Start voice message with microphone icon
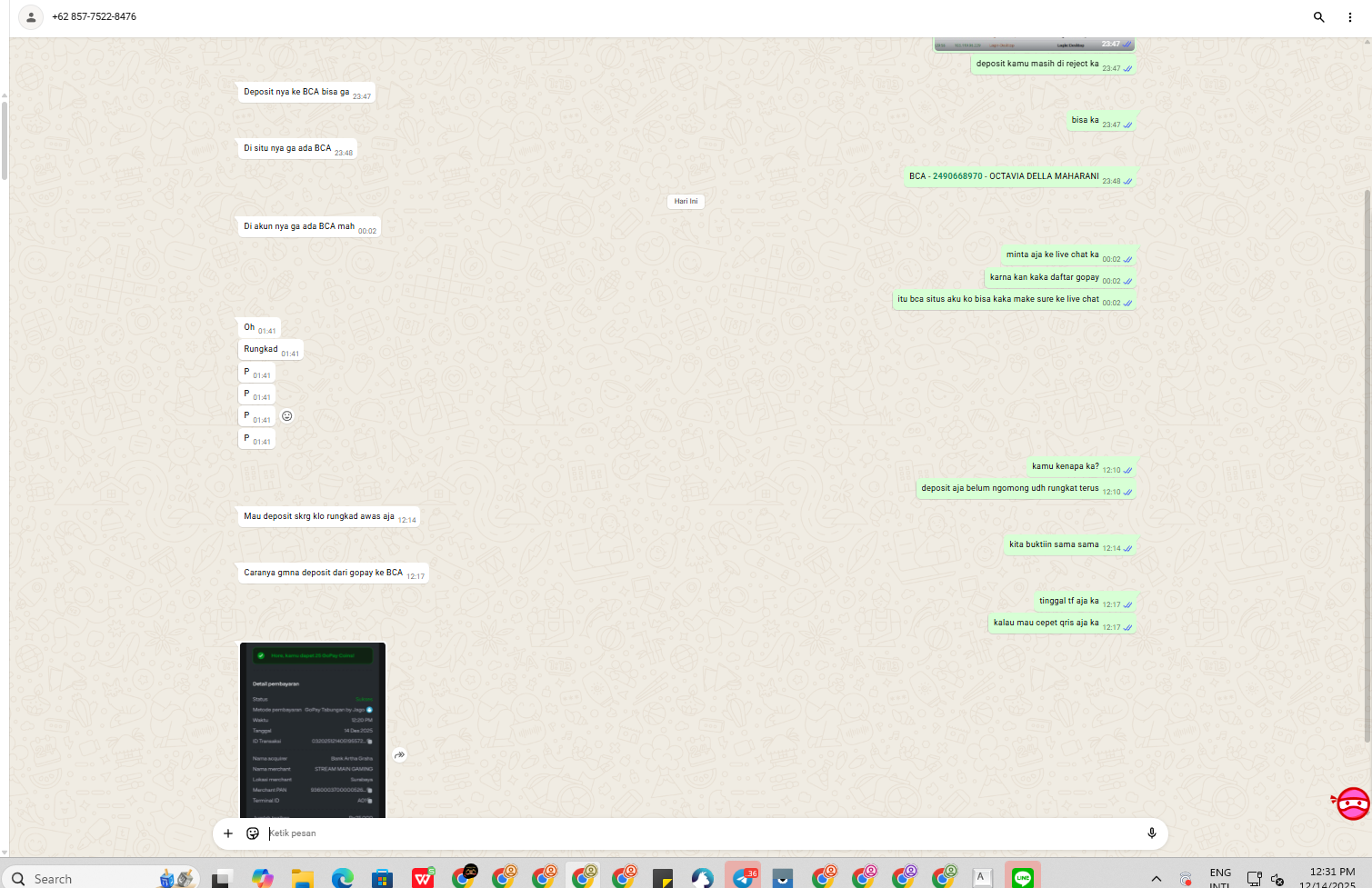1372x888 pixels. 1151,833
